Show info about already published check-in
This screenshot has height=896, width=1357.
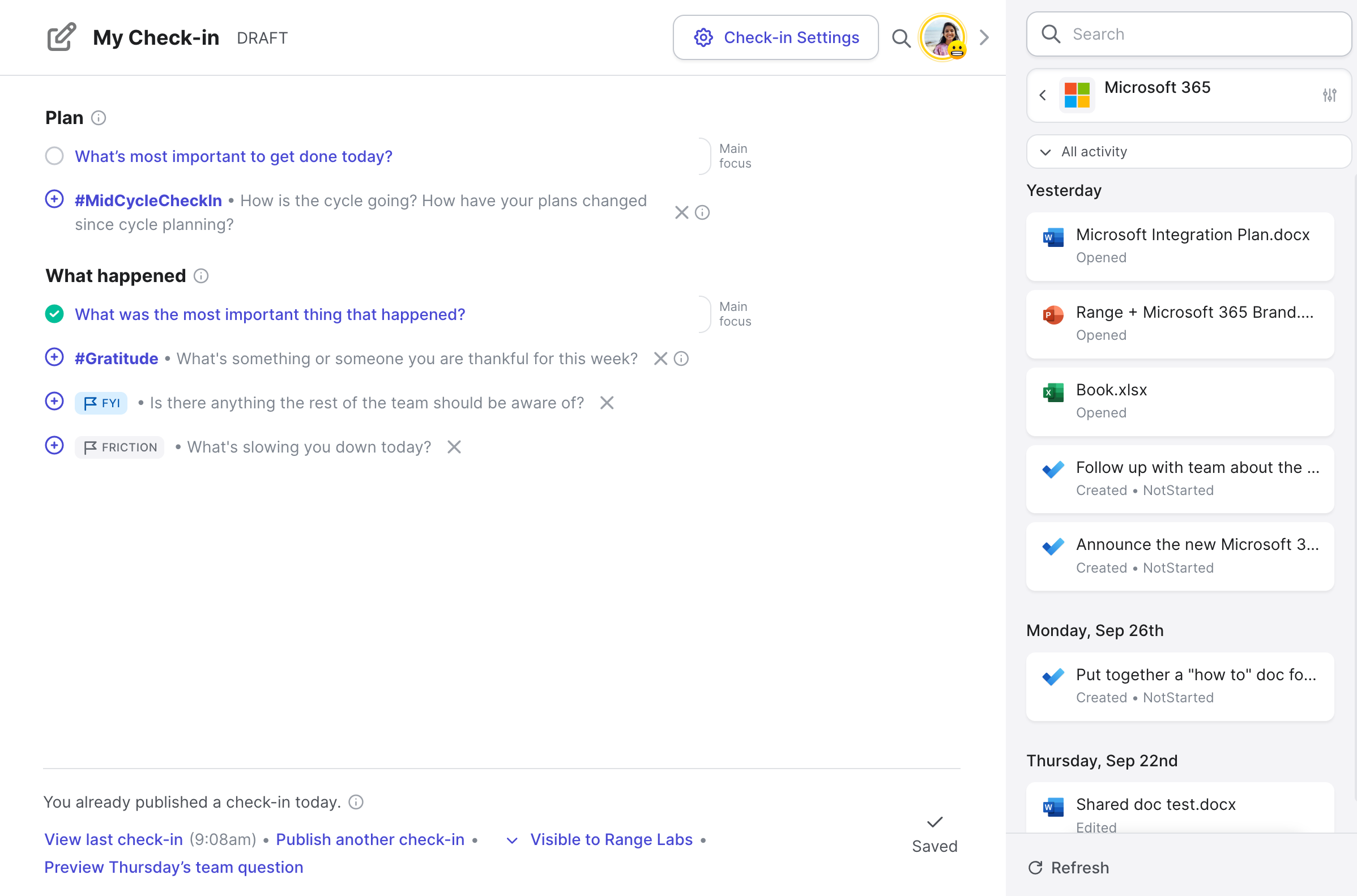[356, 803]
